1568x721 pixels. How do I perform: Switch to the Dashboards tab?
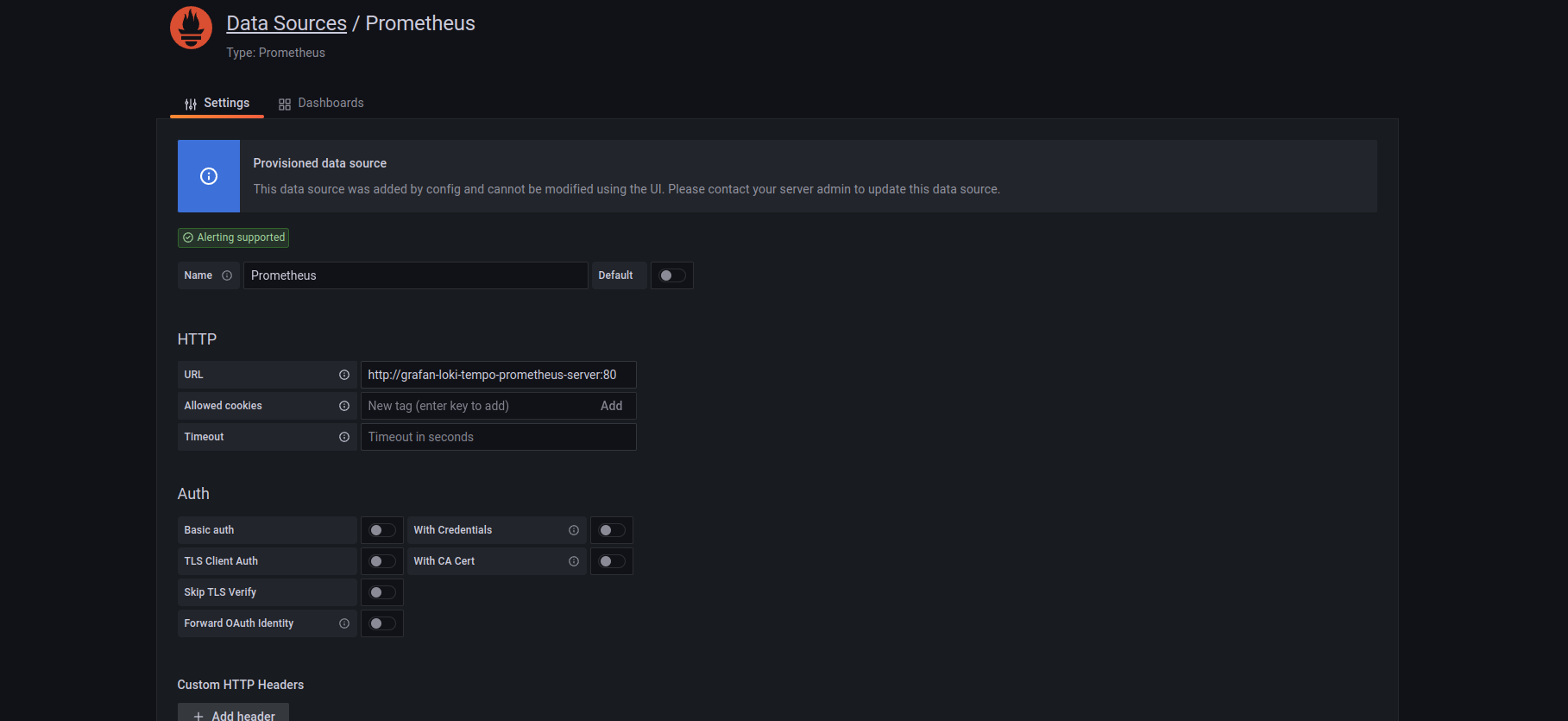pos(321,103)
